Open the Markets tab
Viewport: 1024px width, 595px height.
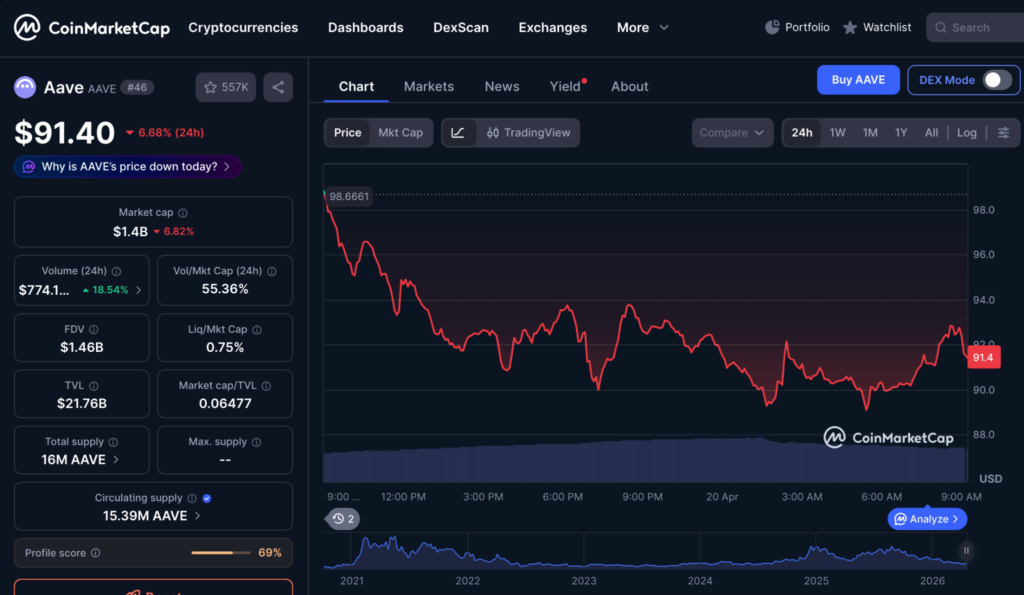(x=428, y=86)
